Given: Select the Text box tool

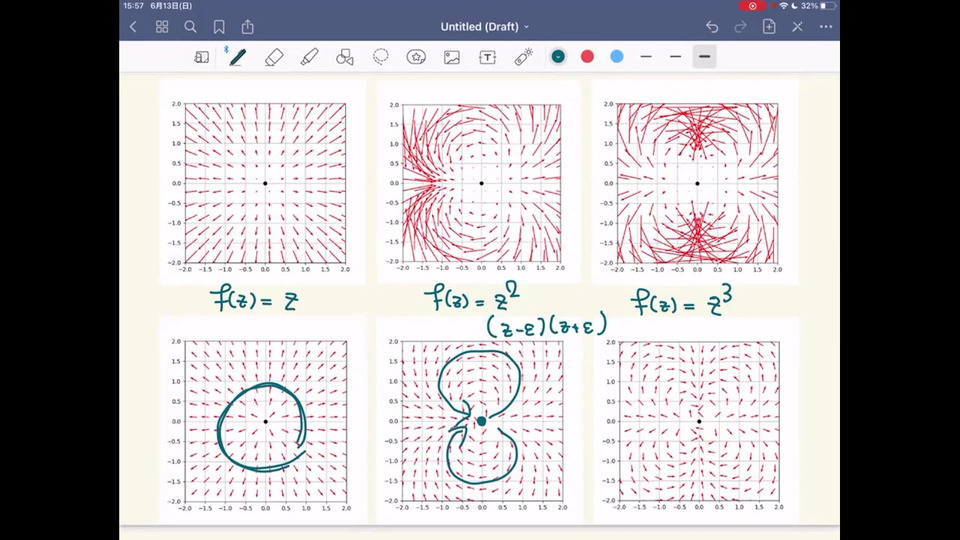Looking at the screenshot, I should (487, 57).
